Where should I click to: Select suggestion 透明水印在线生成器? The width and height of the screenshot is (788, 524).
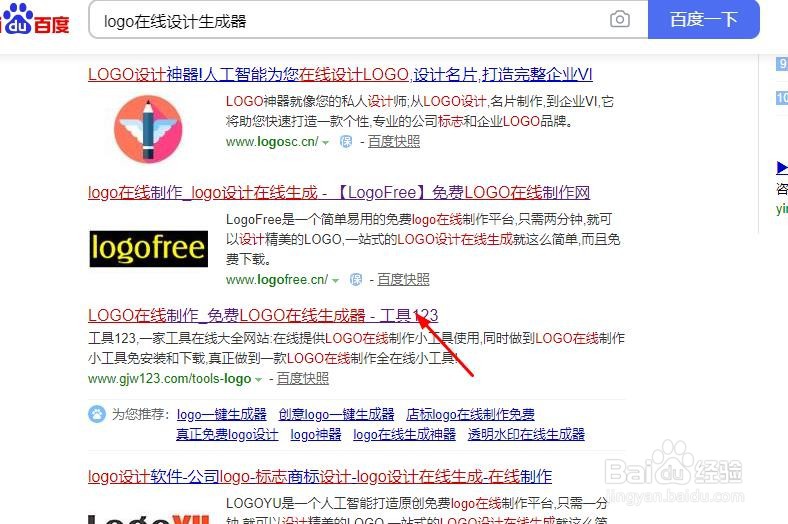526,435
